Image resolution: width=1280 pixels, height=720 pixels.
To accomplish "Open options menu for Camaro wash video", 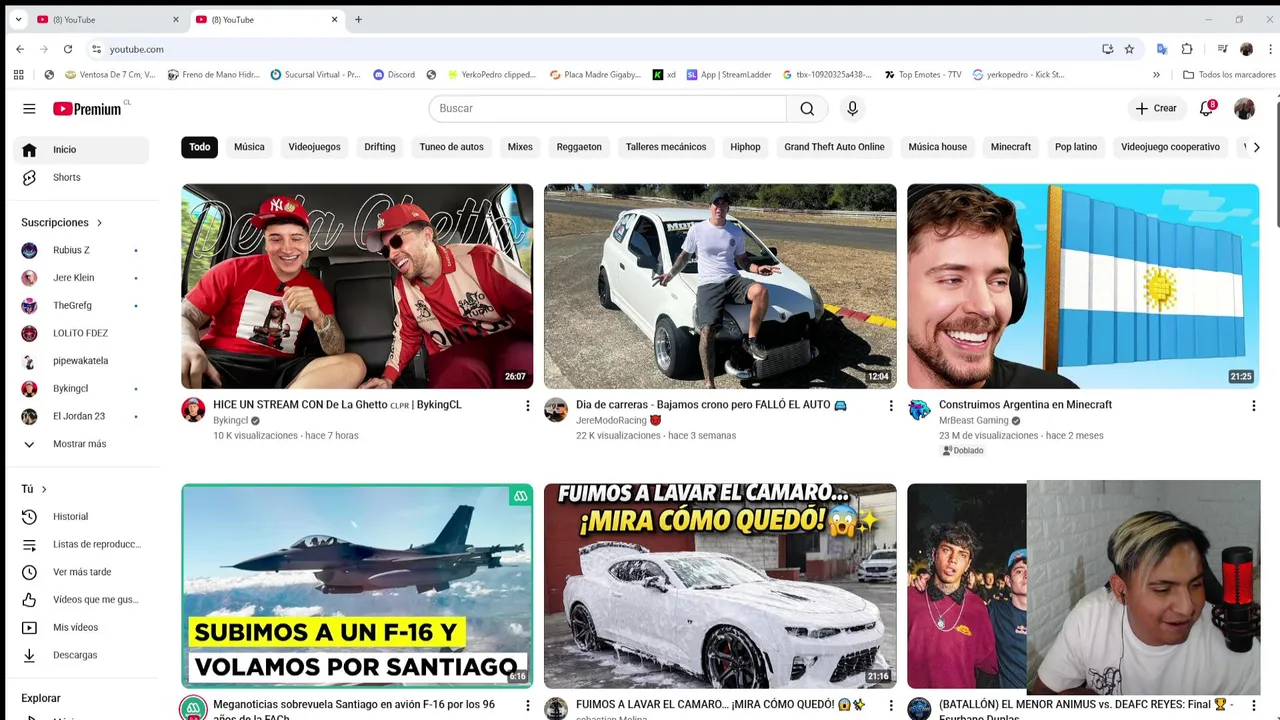I will click(x=891, y=705).
